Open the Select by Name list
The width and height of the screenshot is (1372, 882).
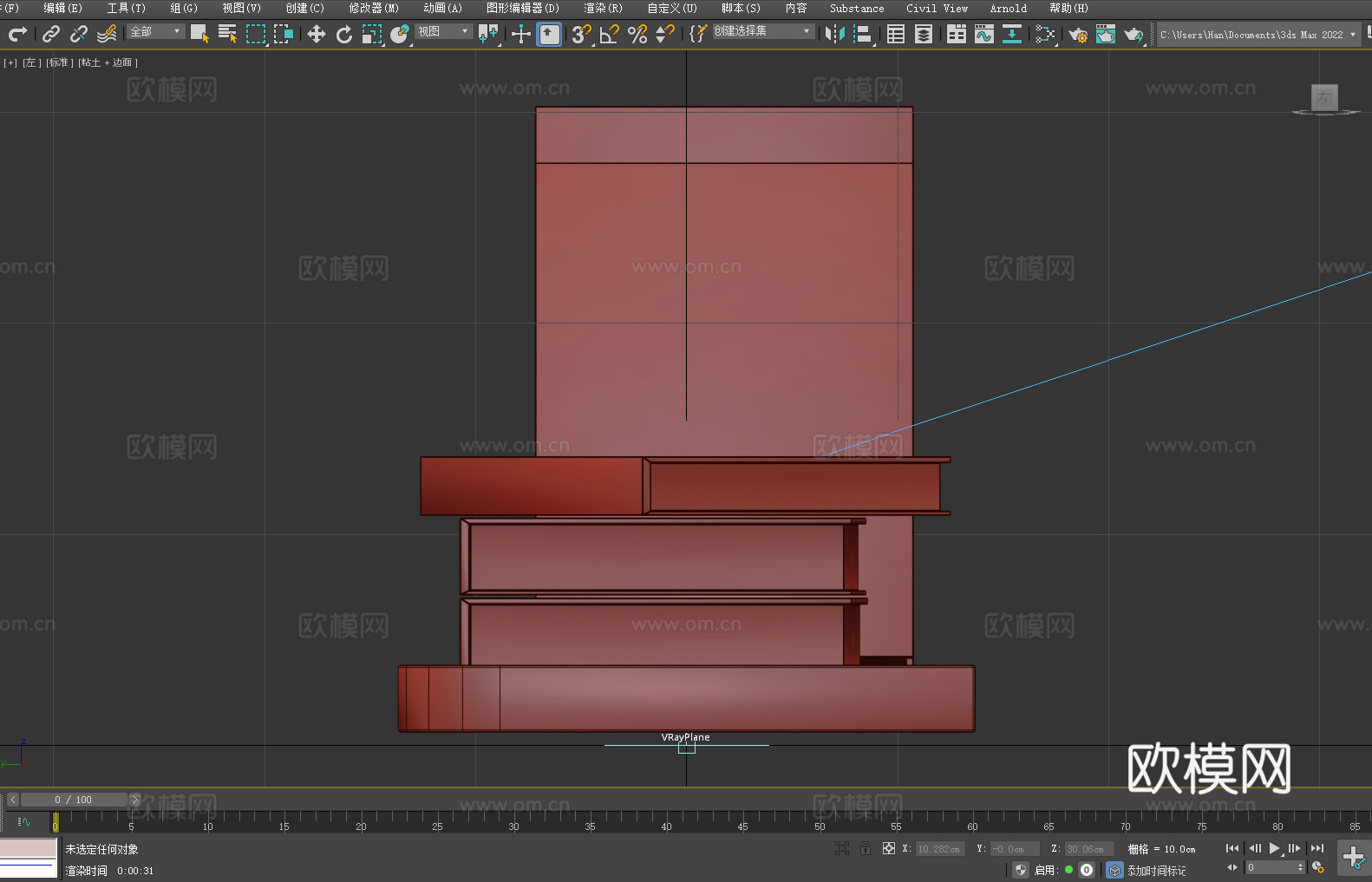[x=227, y=34]
